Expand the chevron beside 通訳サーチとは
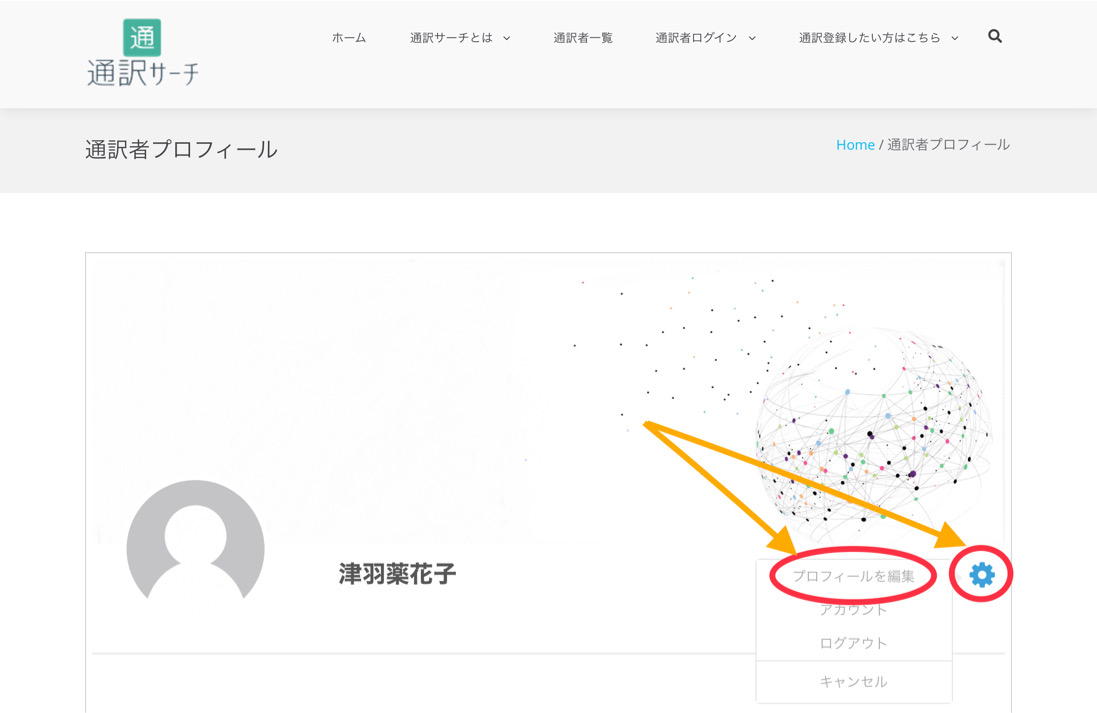 coord(507,38)
